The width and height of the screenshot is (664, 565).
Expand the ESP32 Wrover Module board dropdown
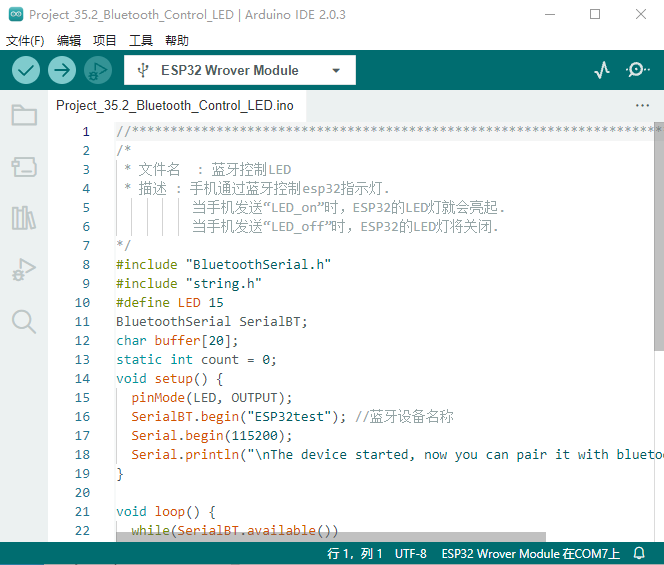238,70
